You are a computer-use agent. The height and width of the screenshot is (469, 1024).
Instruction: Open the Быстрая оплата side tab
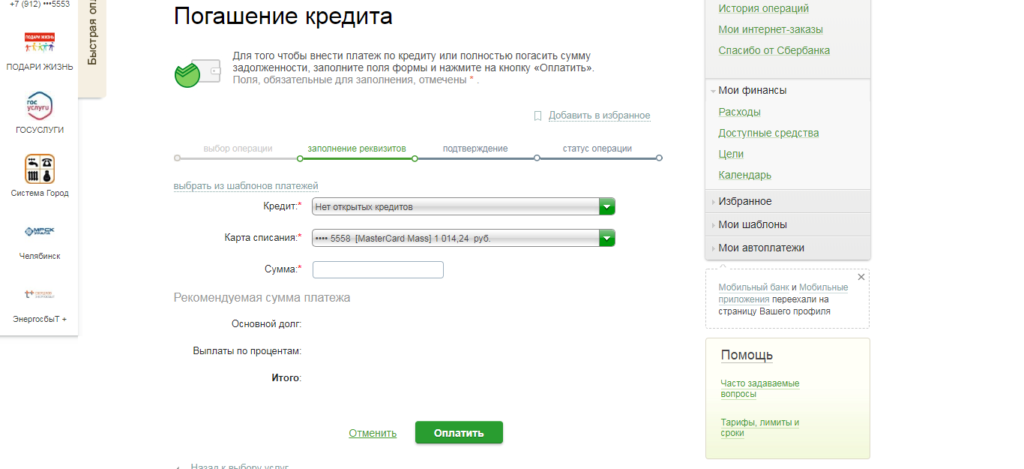tap(92, 40)
